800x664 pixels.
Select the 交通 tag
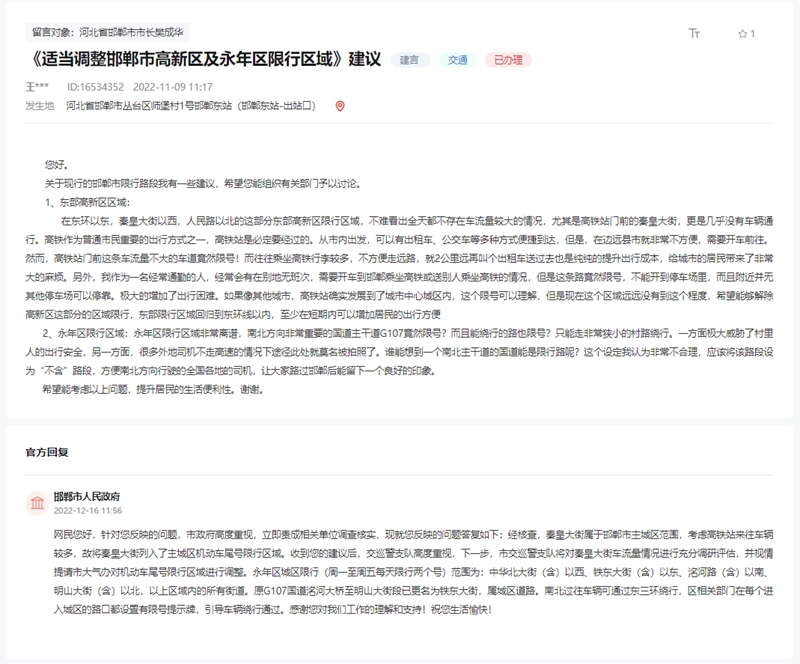coord(458,60)
